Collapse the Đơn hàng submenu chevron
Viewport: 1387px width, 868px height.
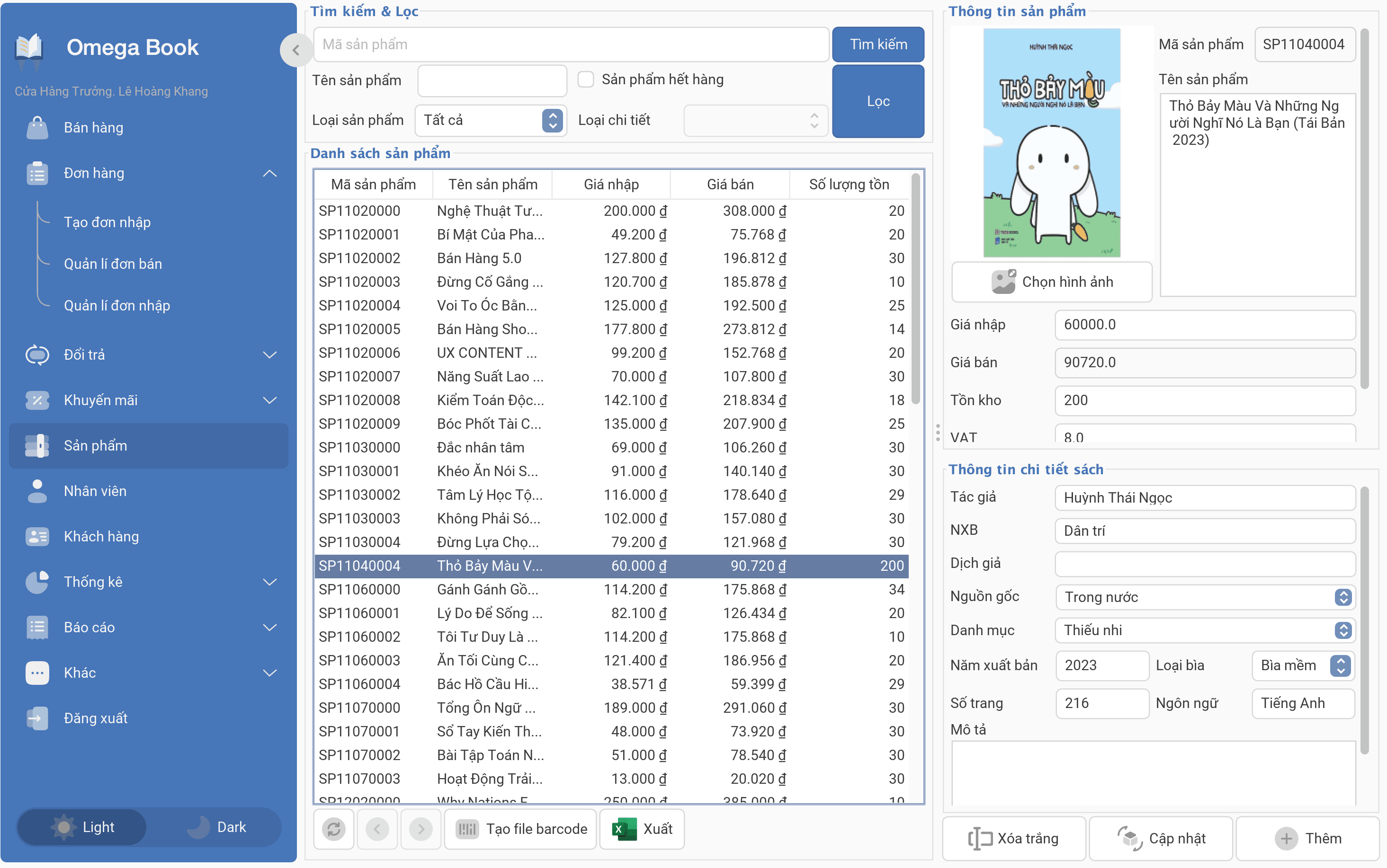pyautogui.click(x=270, y=173)
